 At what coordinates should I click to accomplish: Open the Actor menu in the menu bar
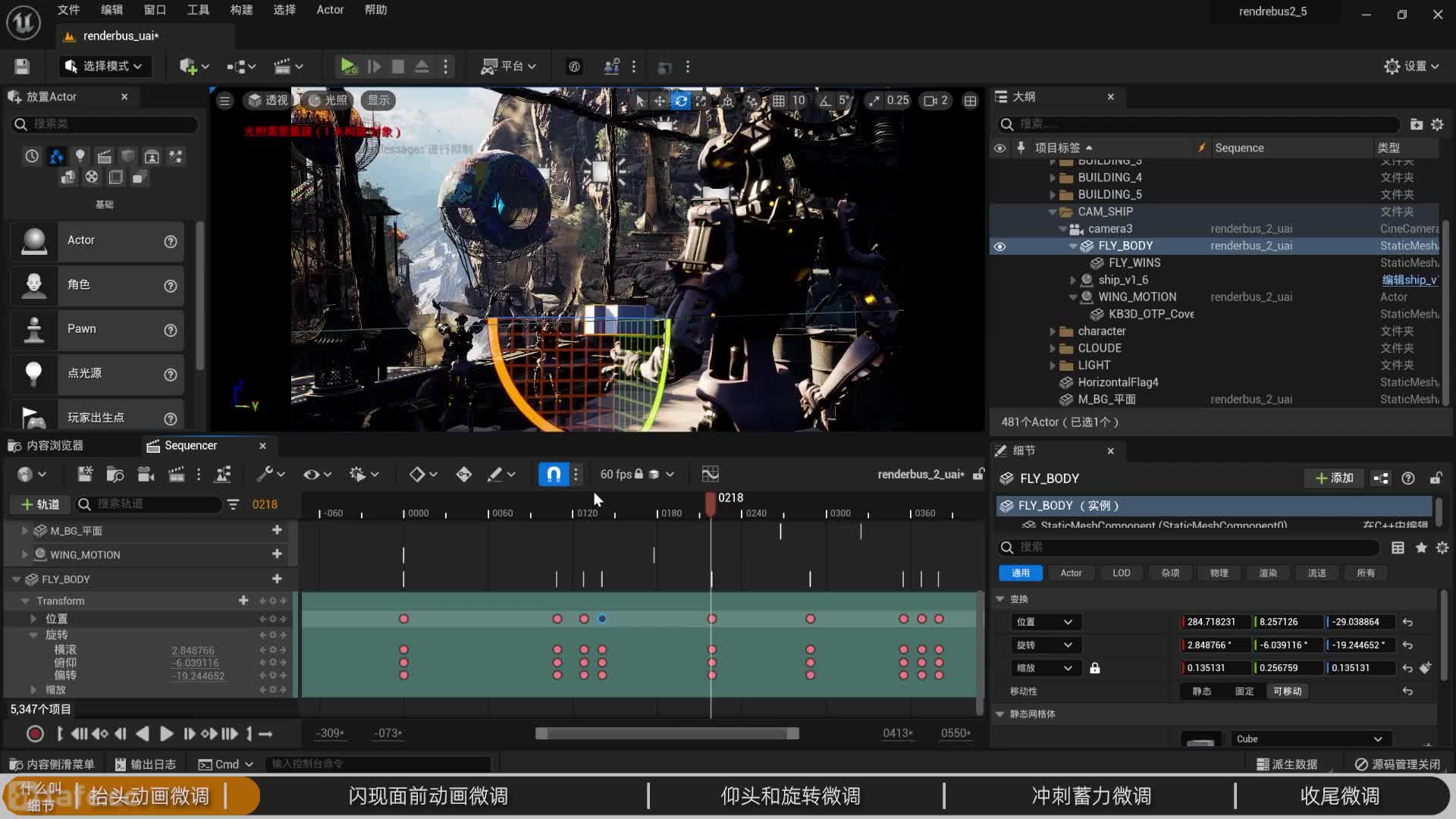(330, 10)
